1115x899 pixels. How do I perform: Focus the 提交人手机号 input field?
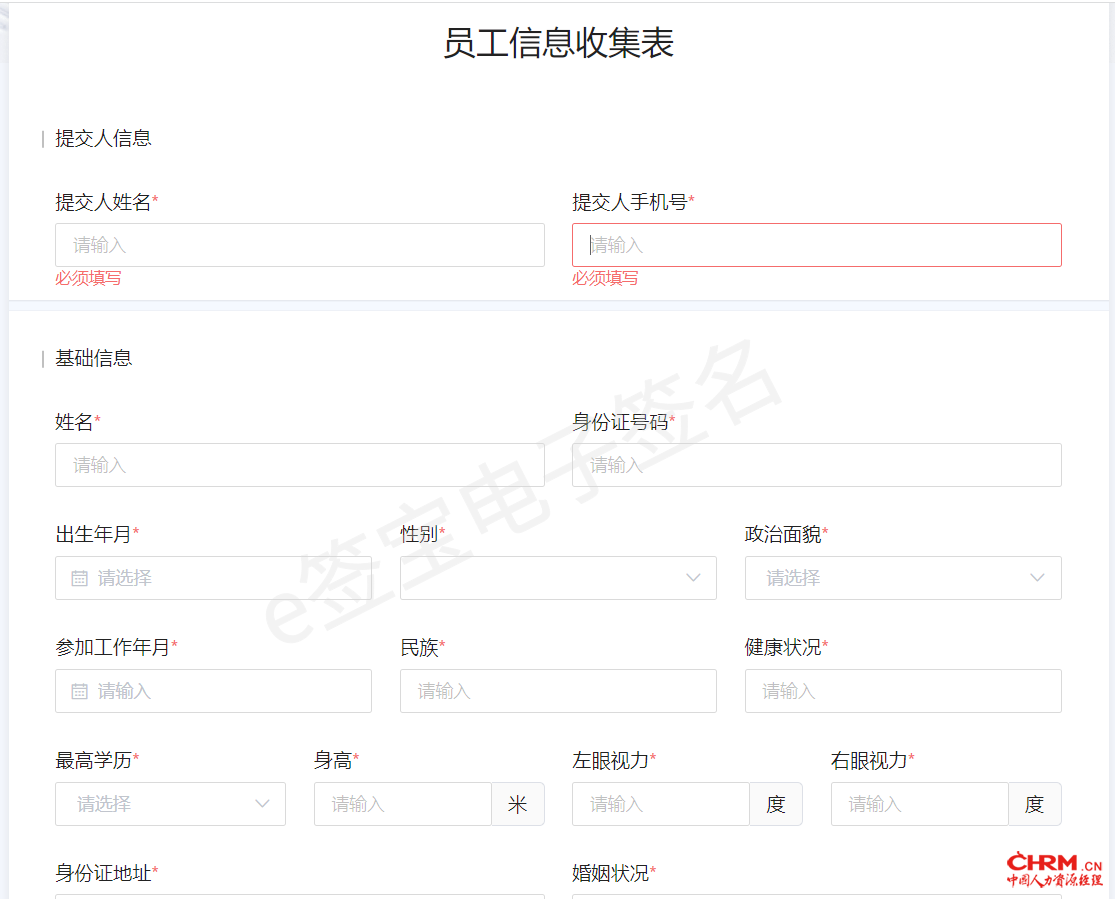(x=816, y=245)
